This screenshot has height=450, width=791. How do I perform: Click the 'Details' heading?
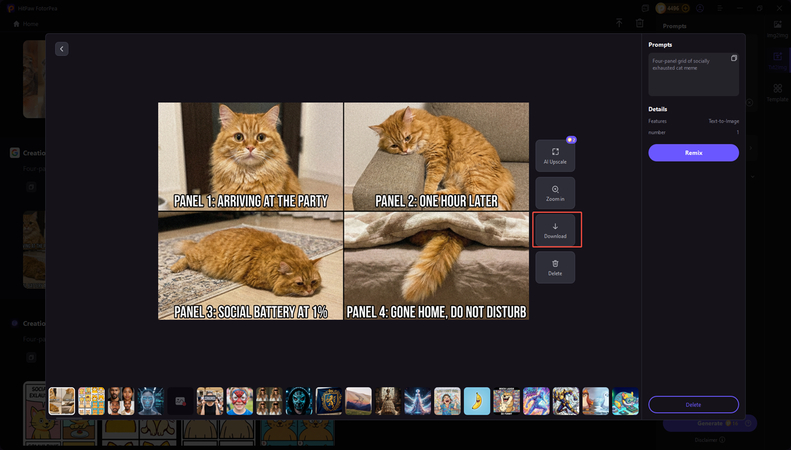tap(658, 109)
